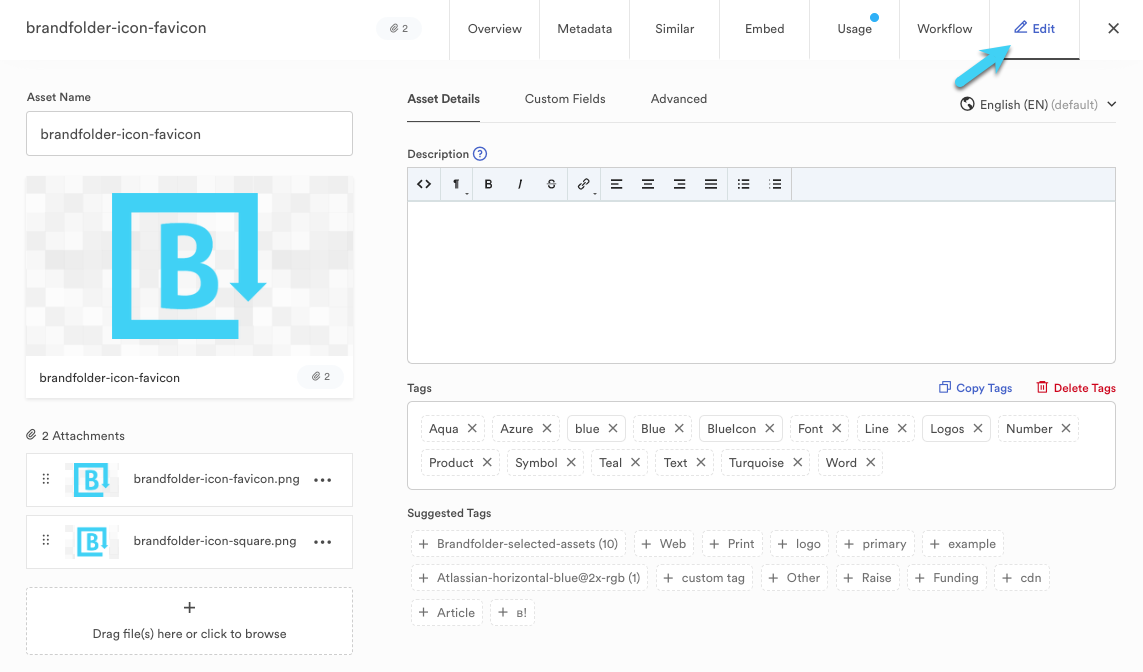
Task: Click the Description help question mark icon
Action: pyautogui.click(x=480, y=154)
